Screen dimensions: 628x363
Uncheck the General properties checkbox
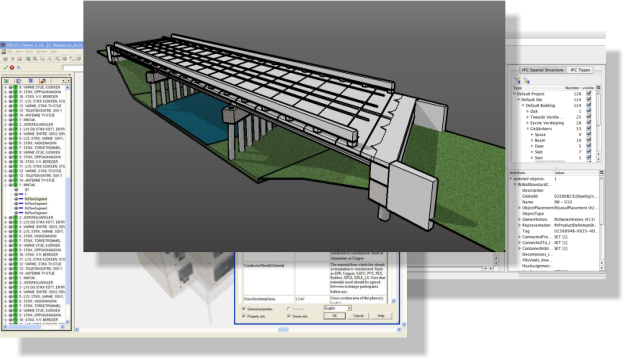pyautogui.click(x=244, y=309)
